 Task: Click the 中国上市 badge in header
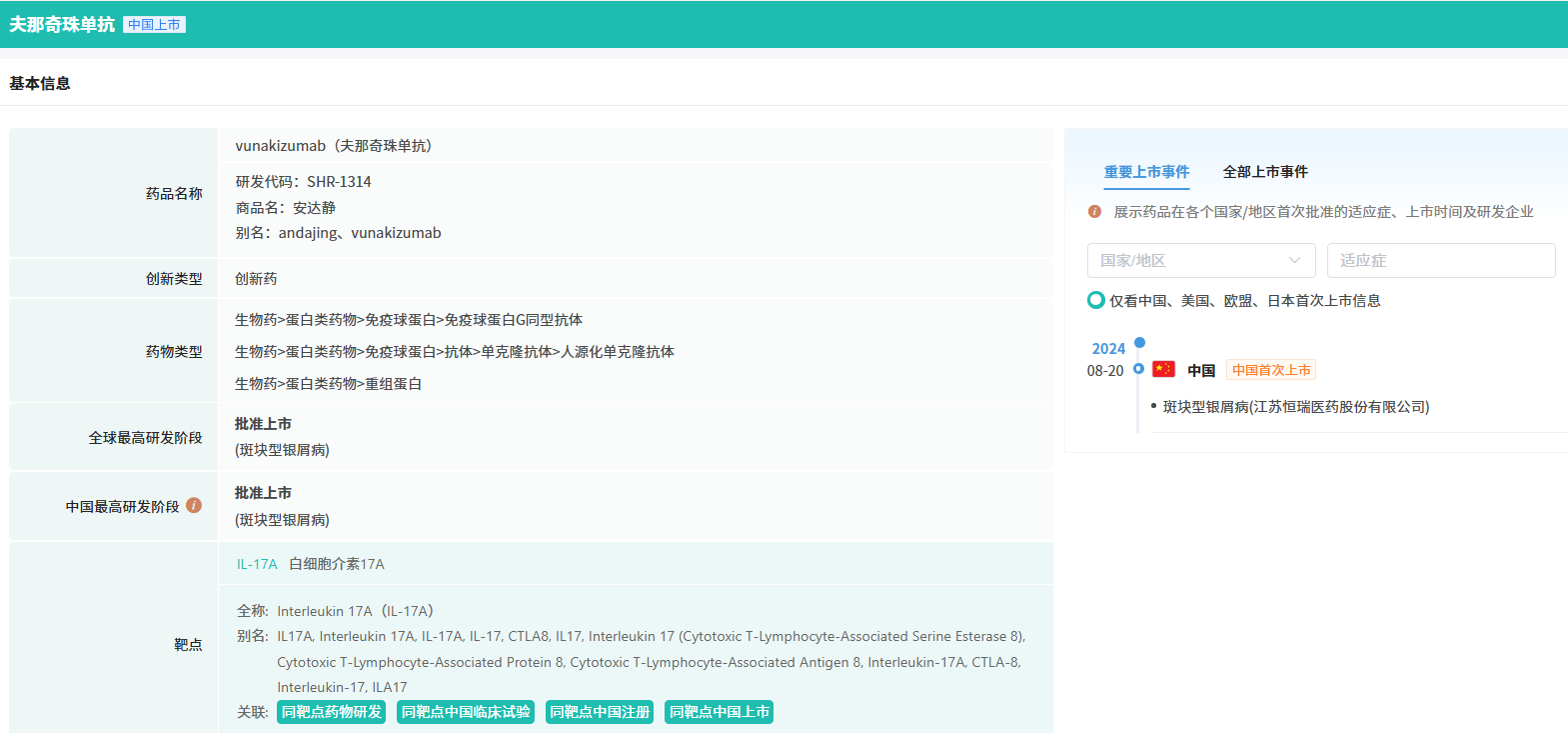(154, 25)
